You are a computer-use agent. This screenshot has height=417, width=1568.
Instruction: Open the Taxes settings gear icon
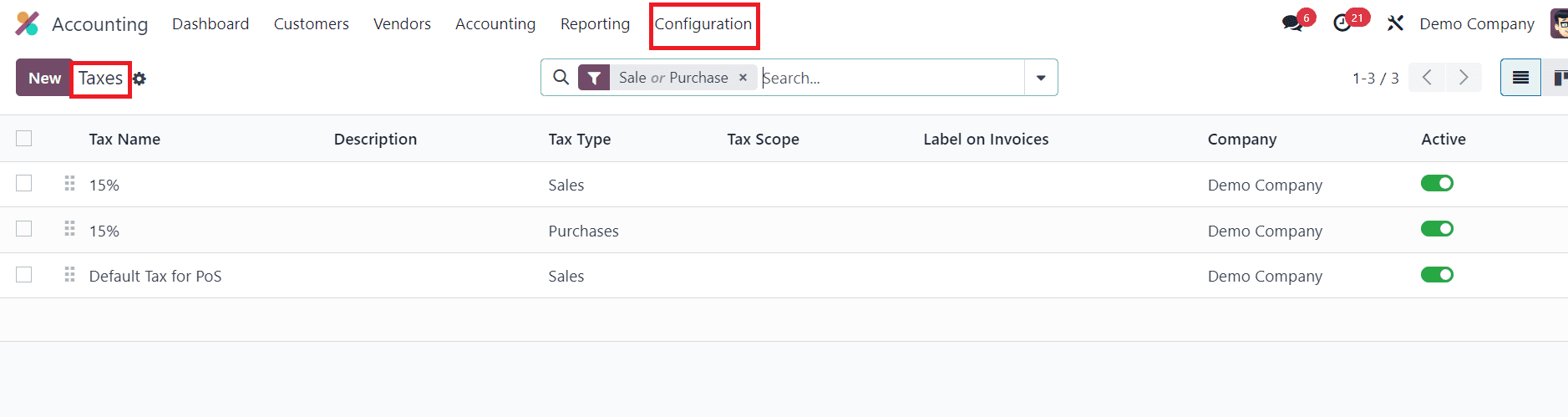(x=140, y=79)
